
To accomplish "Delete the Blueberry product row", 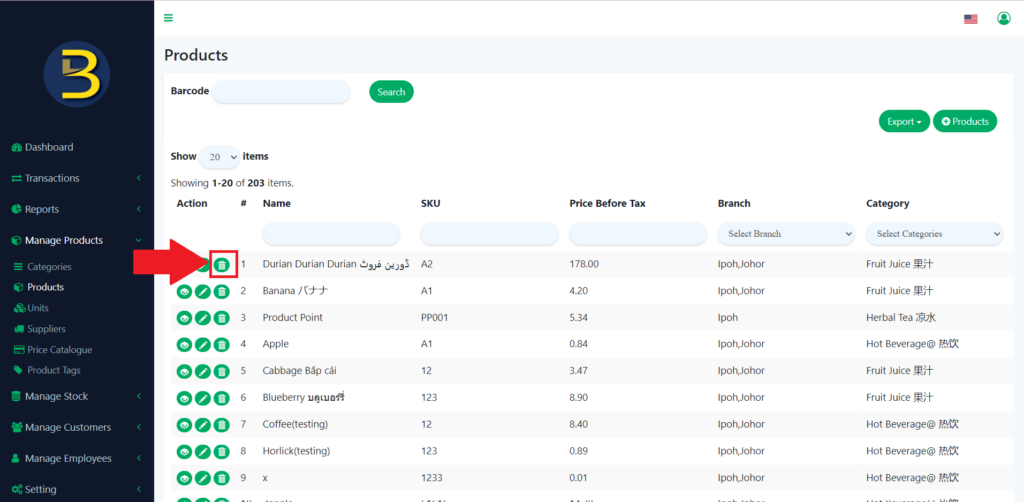I will (x=221, y=398).
